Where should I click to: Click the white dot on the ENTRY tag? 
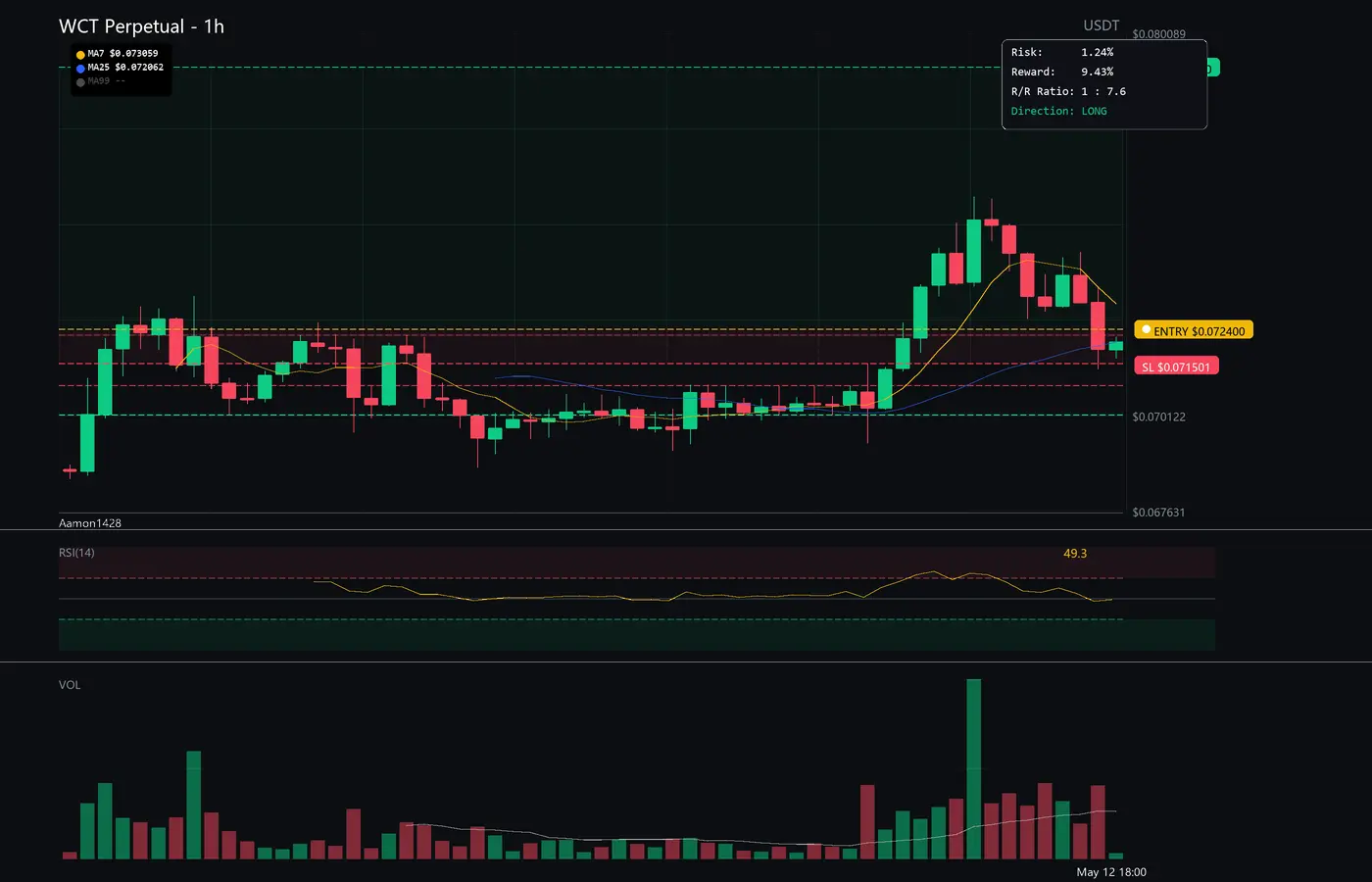pos(1146,330)
